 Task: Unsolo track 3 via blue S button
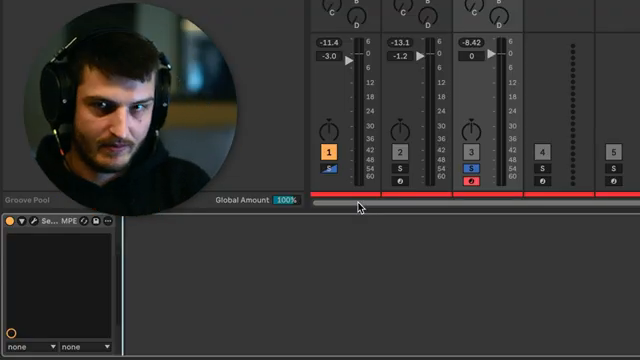pos(471,169)
